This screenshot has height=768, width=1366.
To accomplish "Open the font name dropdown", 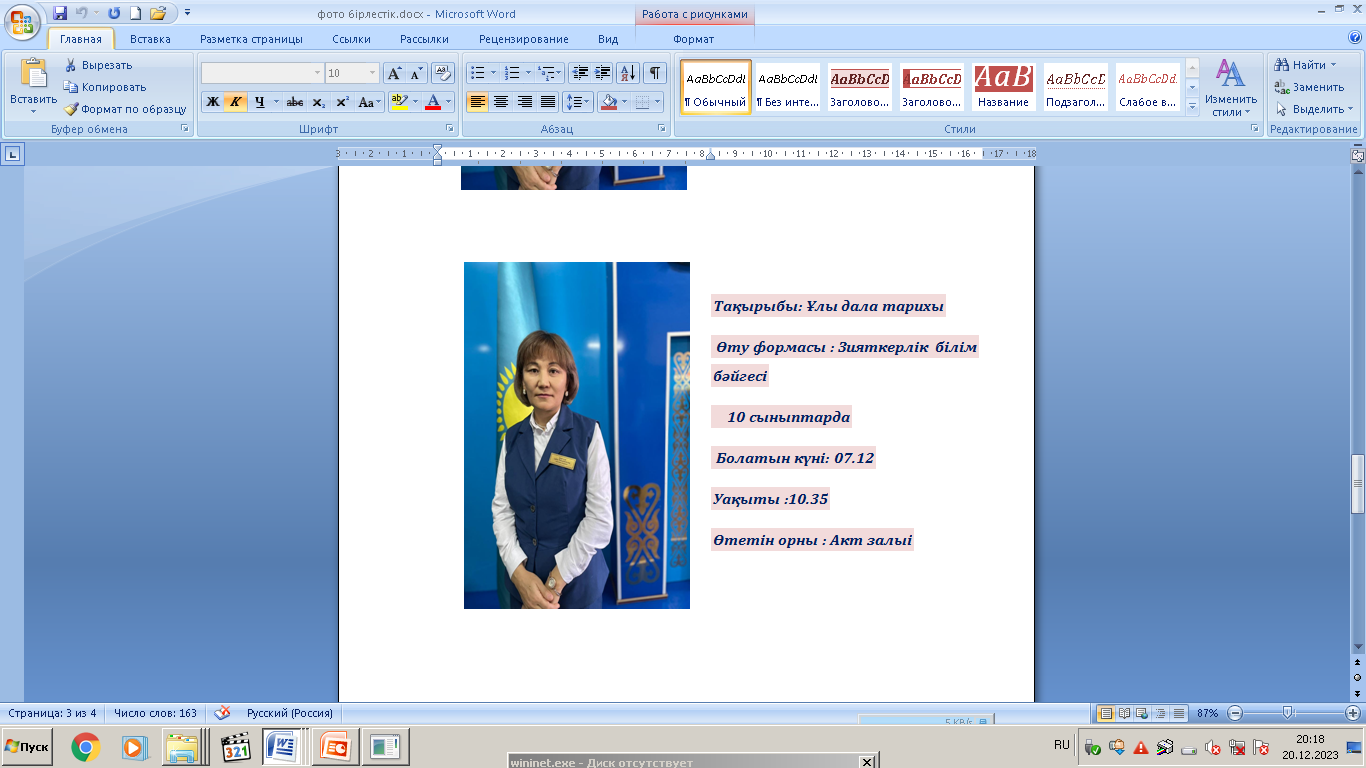I will 318,73.
